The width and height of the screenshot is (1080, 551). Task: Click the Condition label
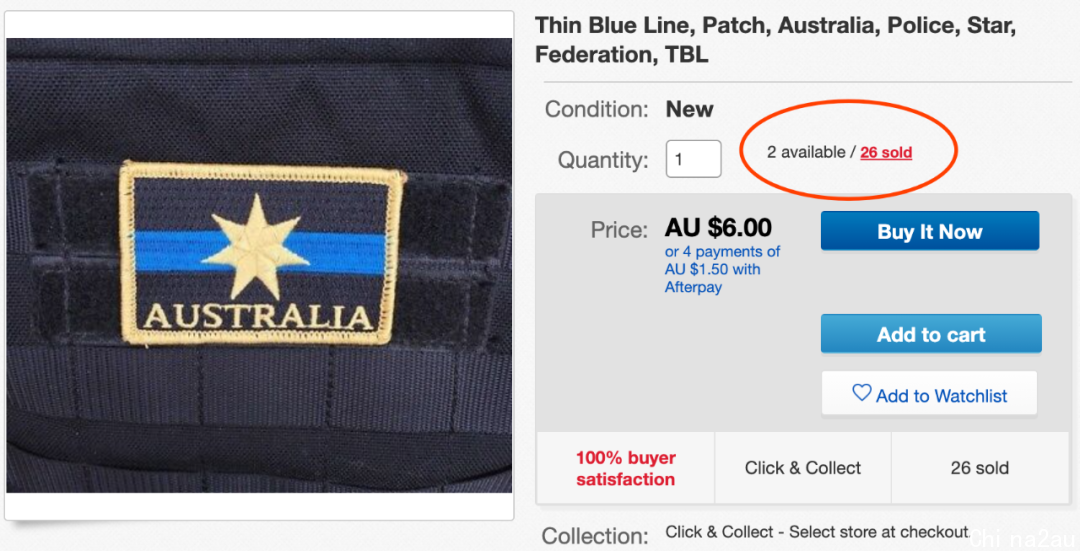596,110
